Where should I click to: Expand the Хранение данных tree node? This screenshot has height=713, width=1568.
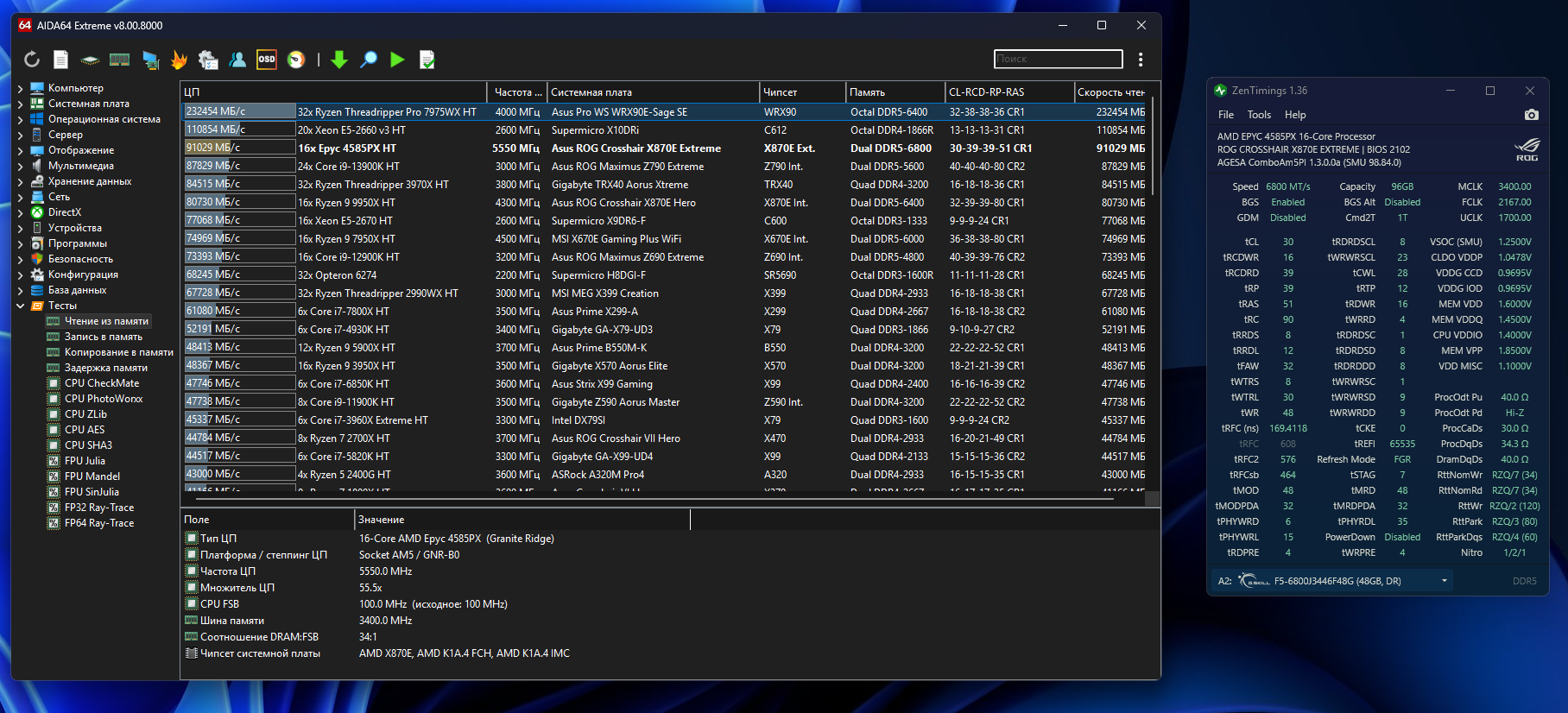[x=20, y=181]
